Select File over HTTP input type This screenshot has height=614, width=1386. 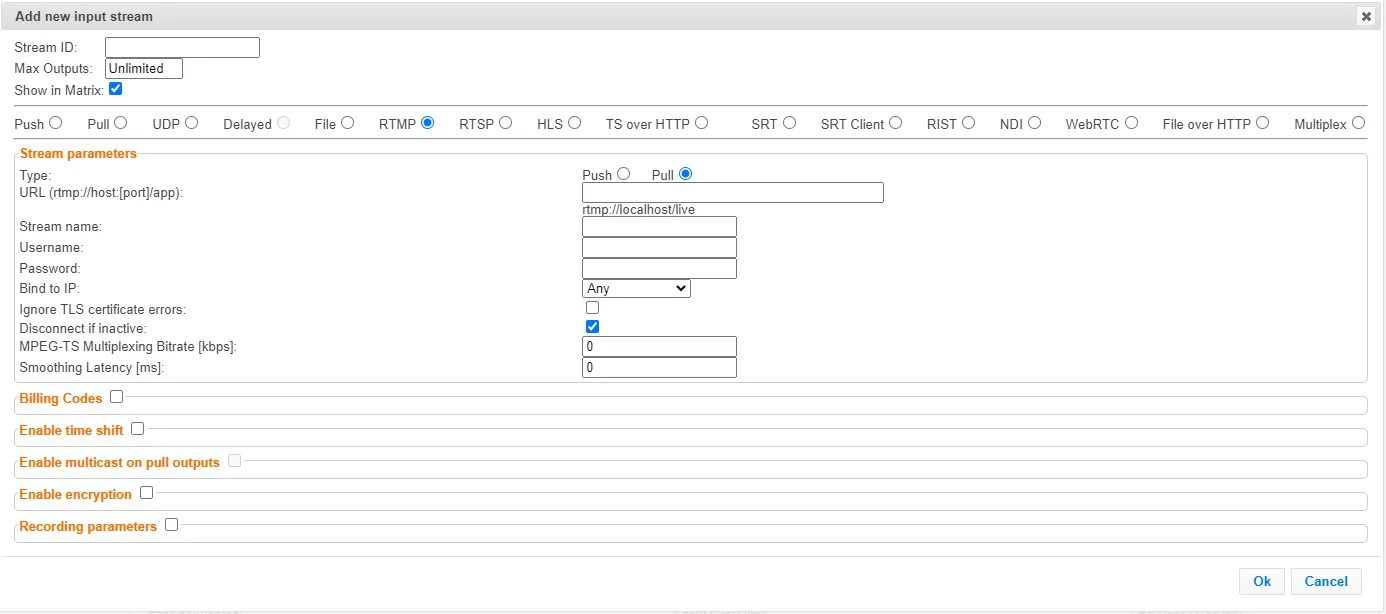click(x=1262, y=123)
